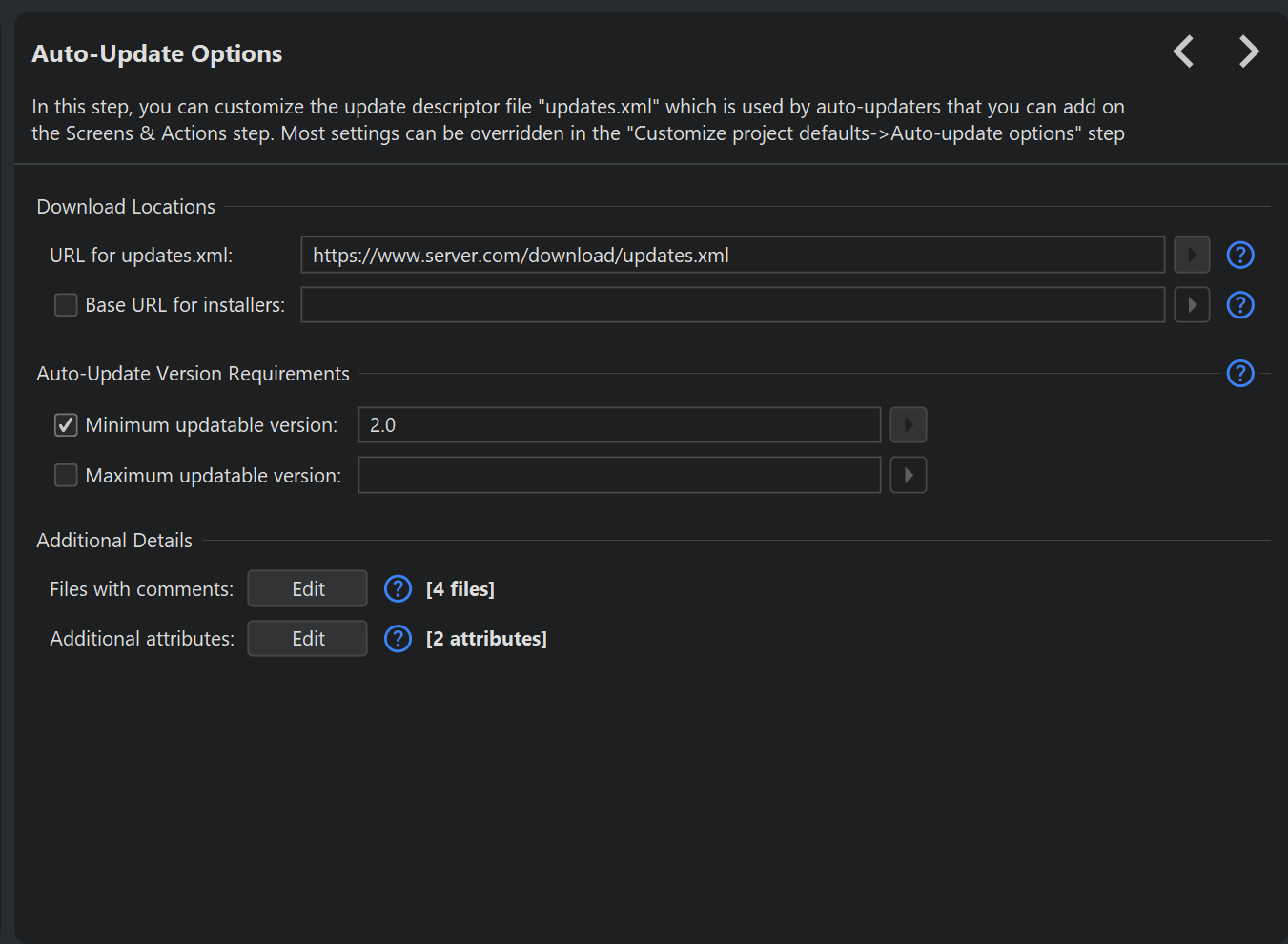Open variable arrow for Minimum updatable version
This screenshot has width=1288, height=944.
908,425
